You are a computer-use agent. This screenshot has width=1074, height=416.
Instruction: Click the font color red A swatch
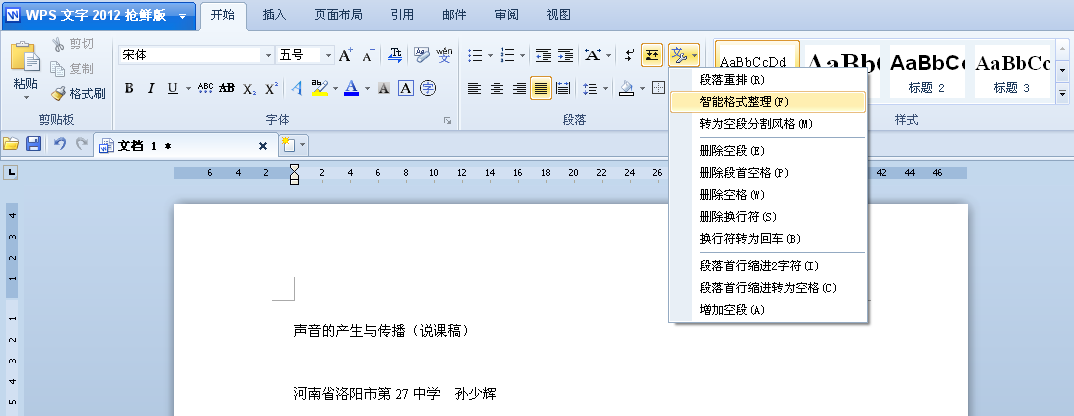[351, 88]
